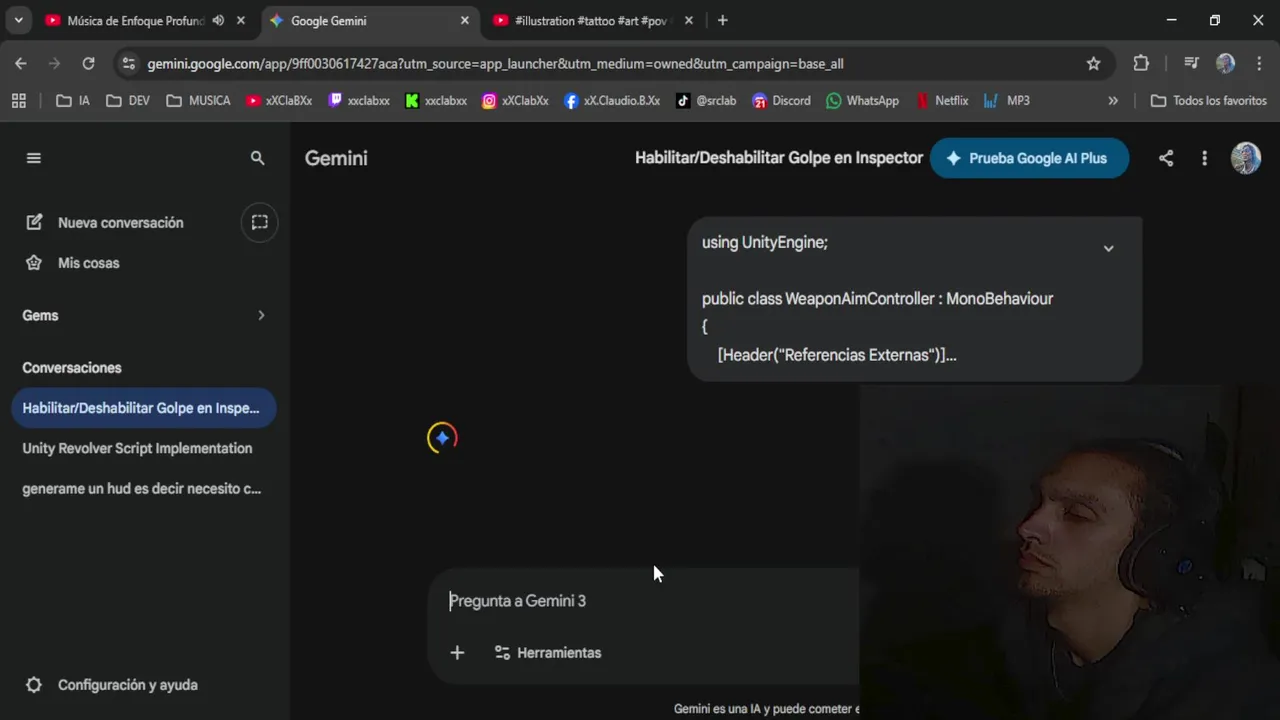Open the DEV bookmarks folder
The image size is (1280, 720).
128,100
